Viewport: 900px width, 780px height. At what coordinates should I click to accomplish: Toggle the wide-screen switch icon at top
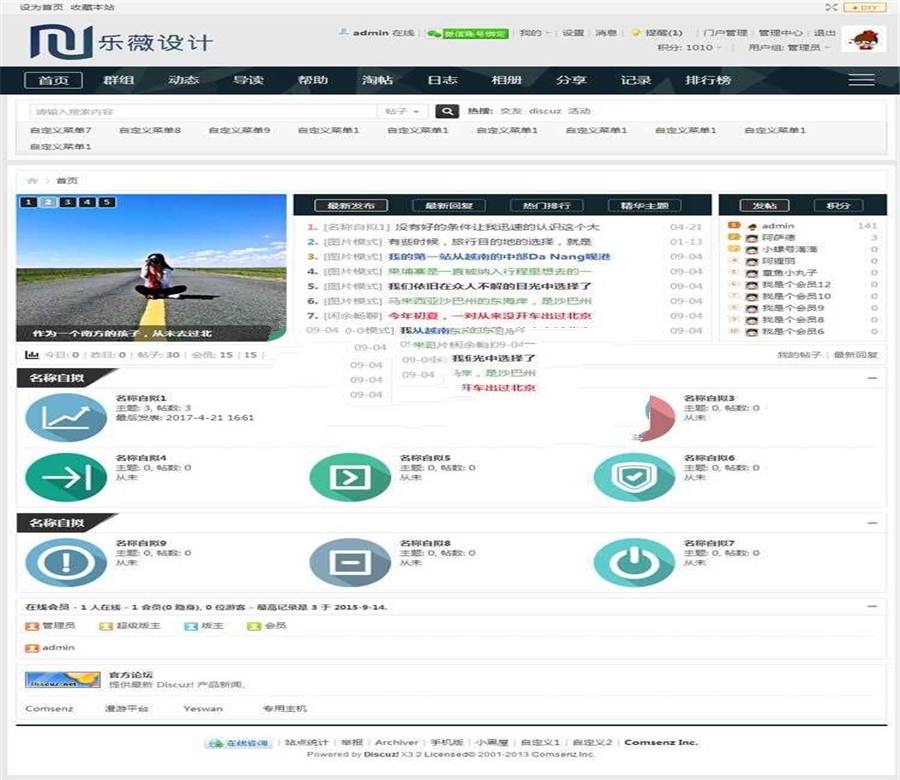click(831, 7)
